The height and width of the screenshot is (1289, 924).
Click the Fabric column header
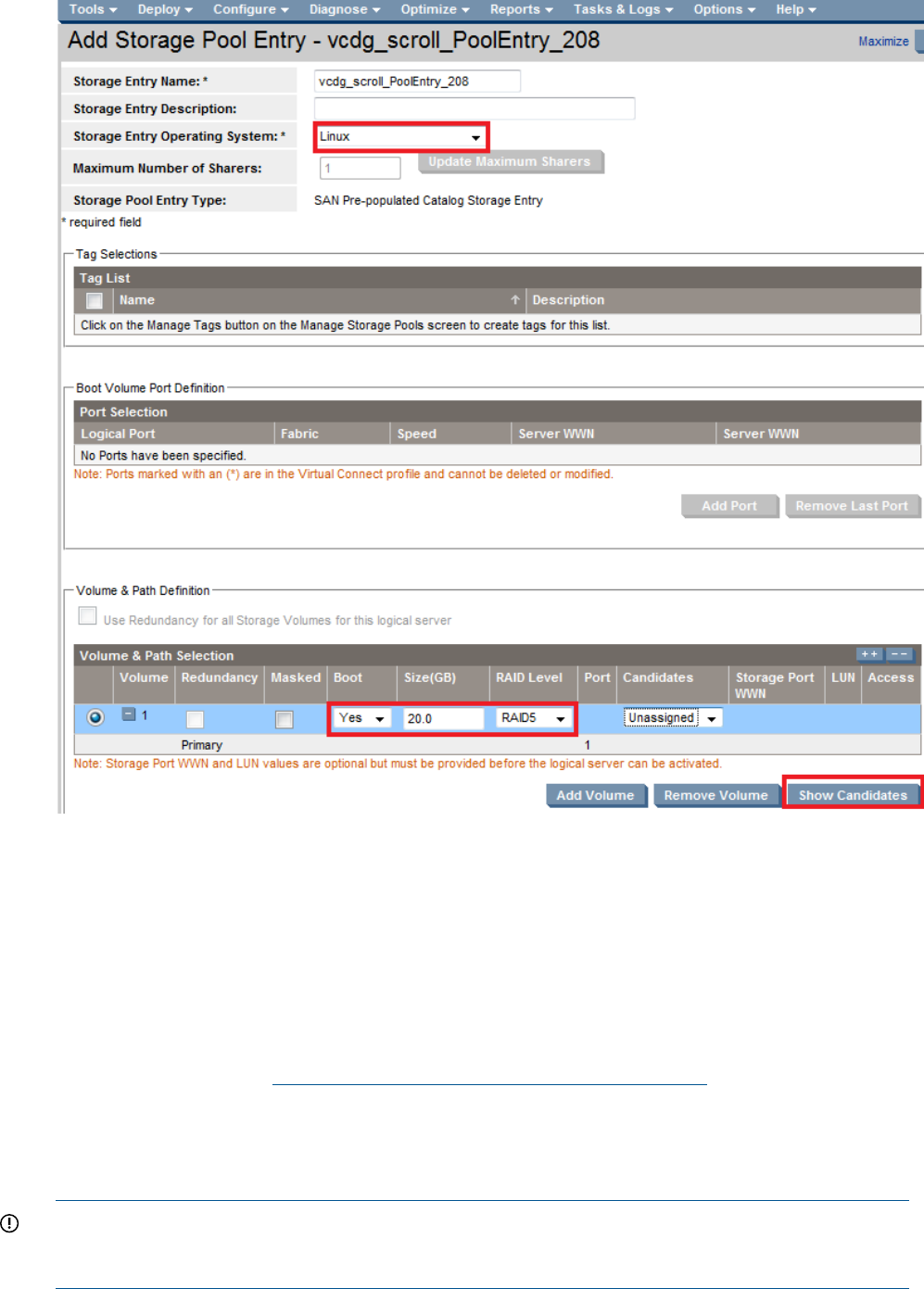click(x=299, y=434)
